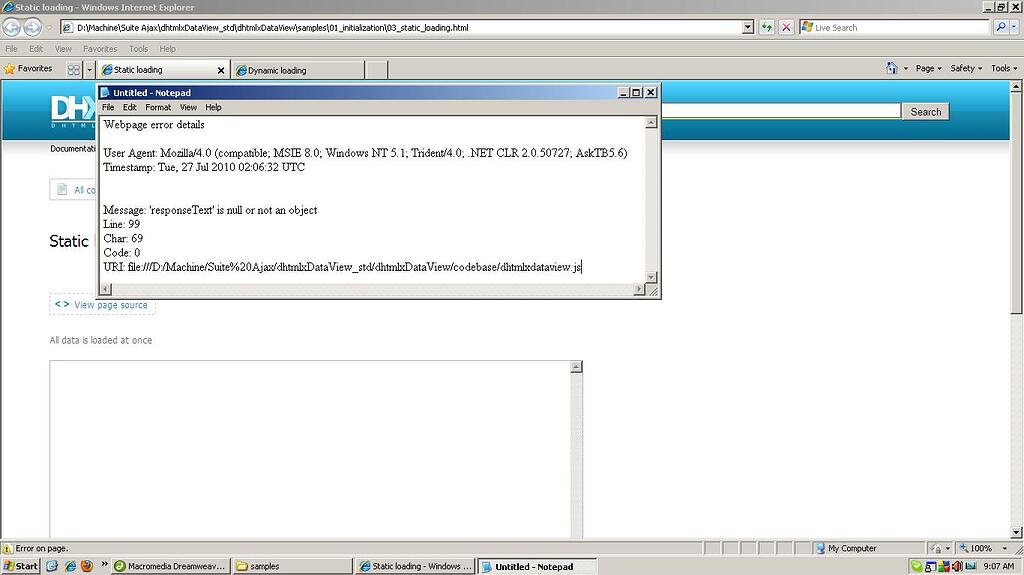The width and height of the screenshot is (1024, 575).
Task: Click the DHTMLX site Search button
Action: click(925, 112)
